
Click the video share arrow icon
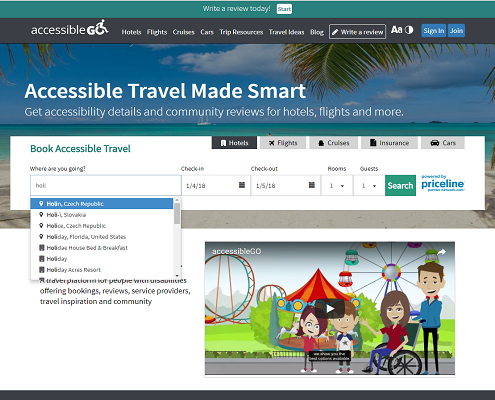pos(441,252)
